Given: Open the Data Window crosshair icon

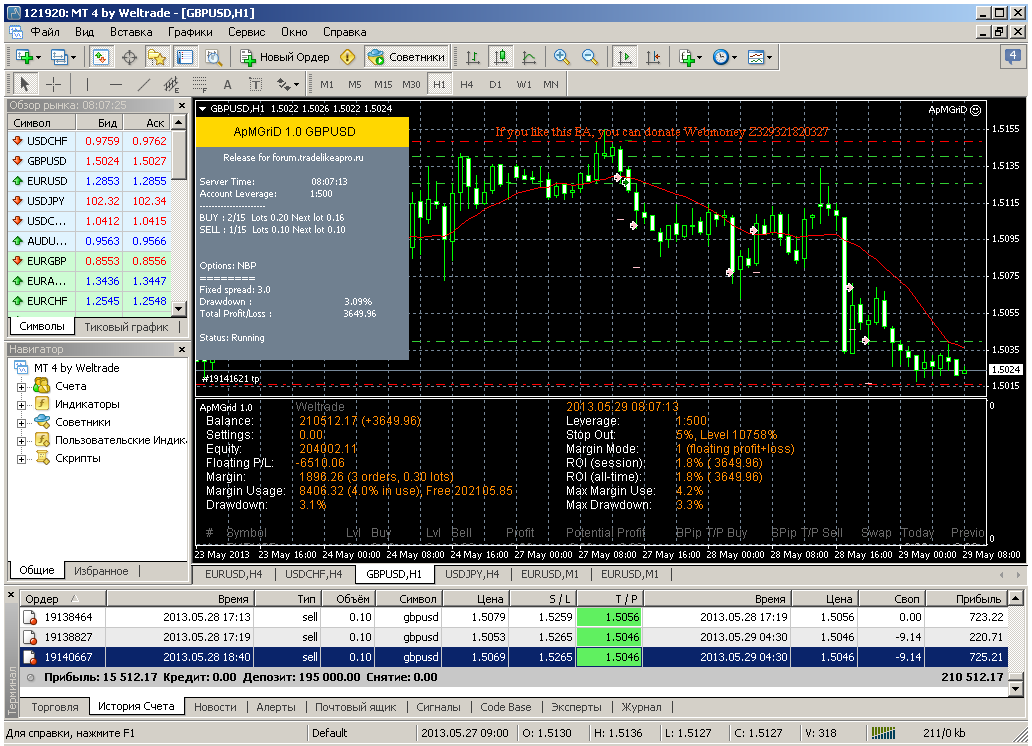Looking at the screenshot, I should coord(130,57).
